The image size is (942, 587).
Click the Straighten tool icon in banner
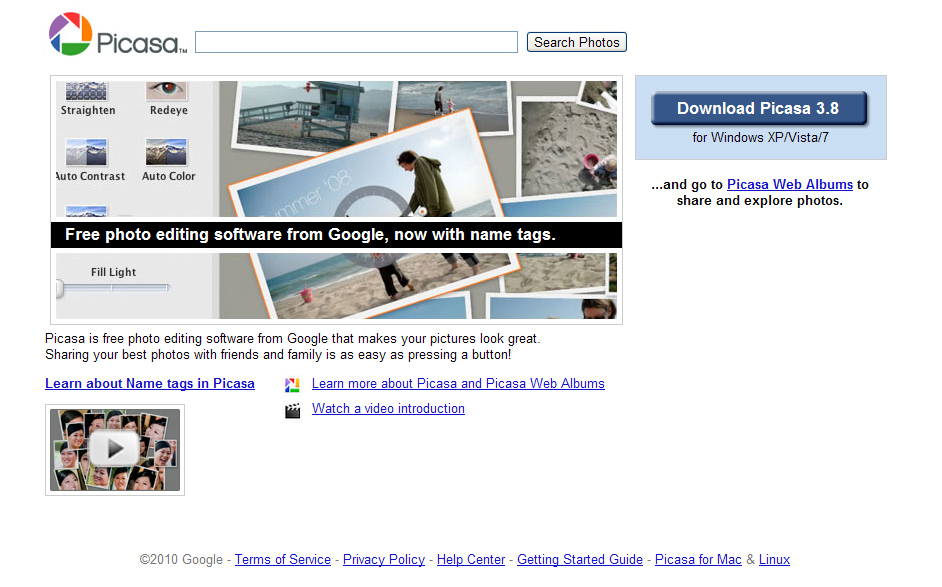(86, 91)
